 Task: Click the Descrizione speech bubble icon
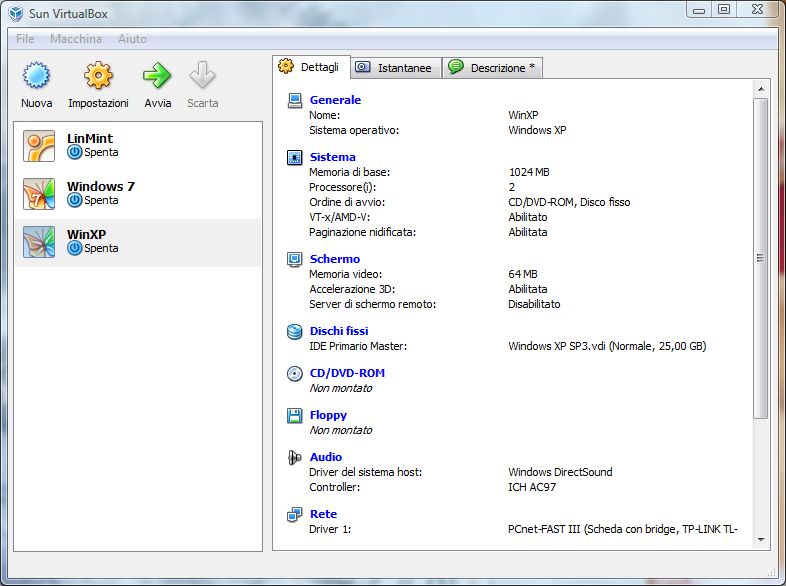[456, 67]
